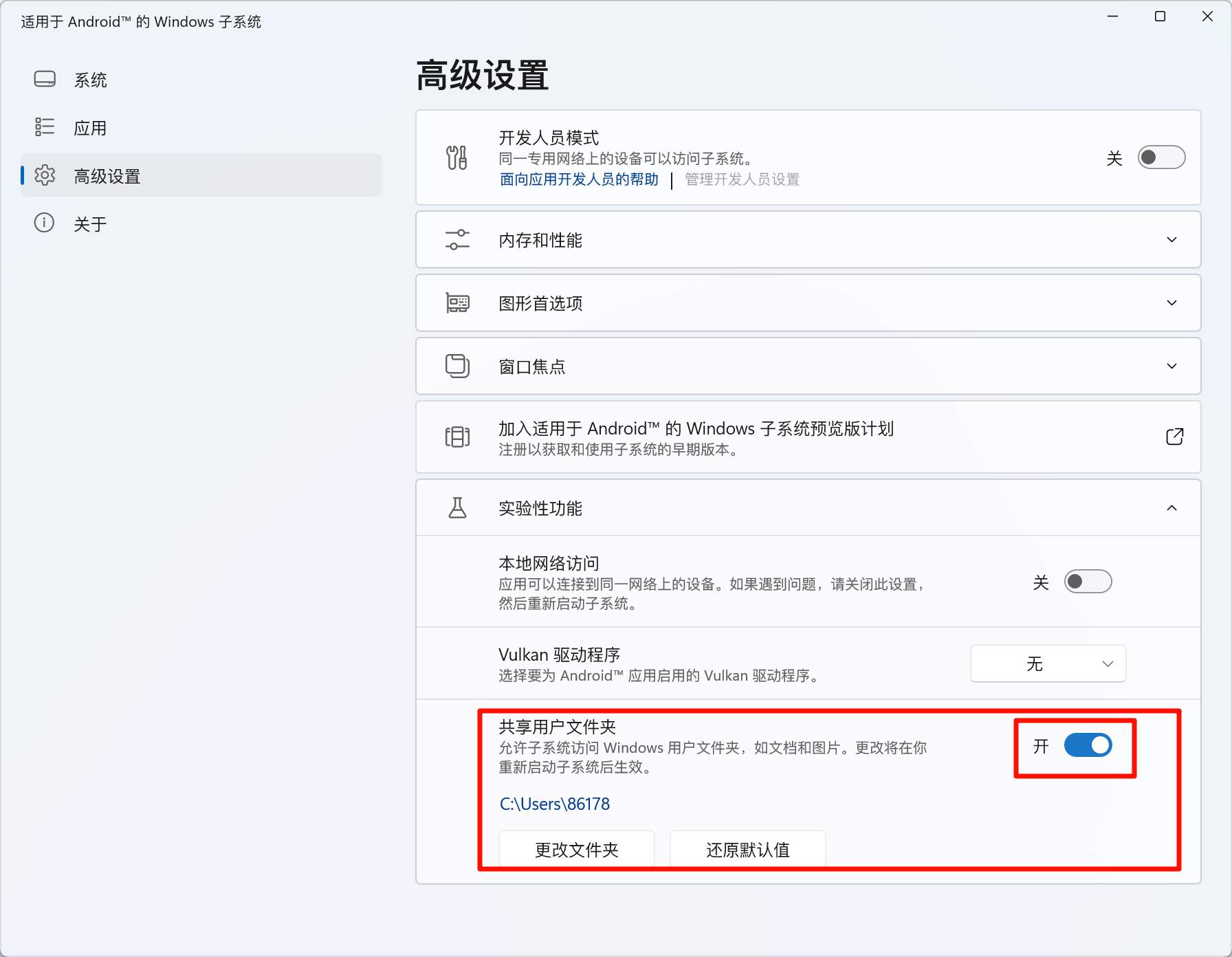Image resolution: width=1232 pixels, height=957 pixels.
Task: Disable the 共享用户文件夹 toggle
Action: click(x=1088, y=745)
